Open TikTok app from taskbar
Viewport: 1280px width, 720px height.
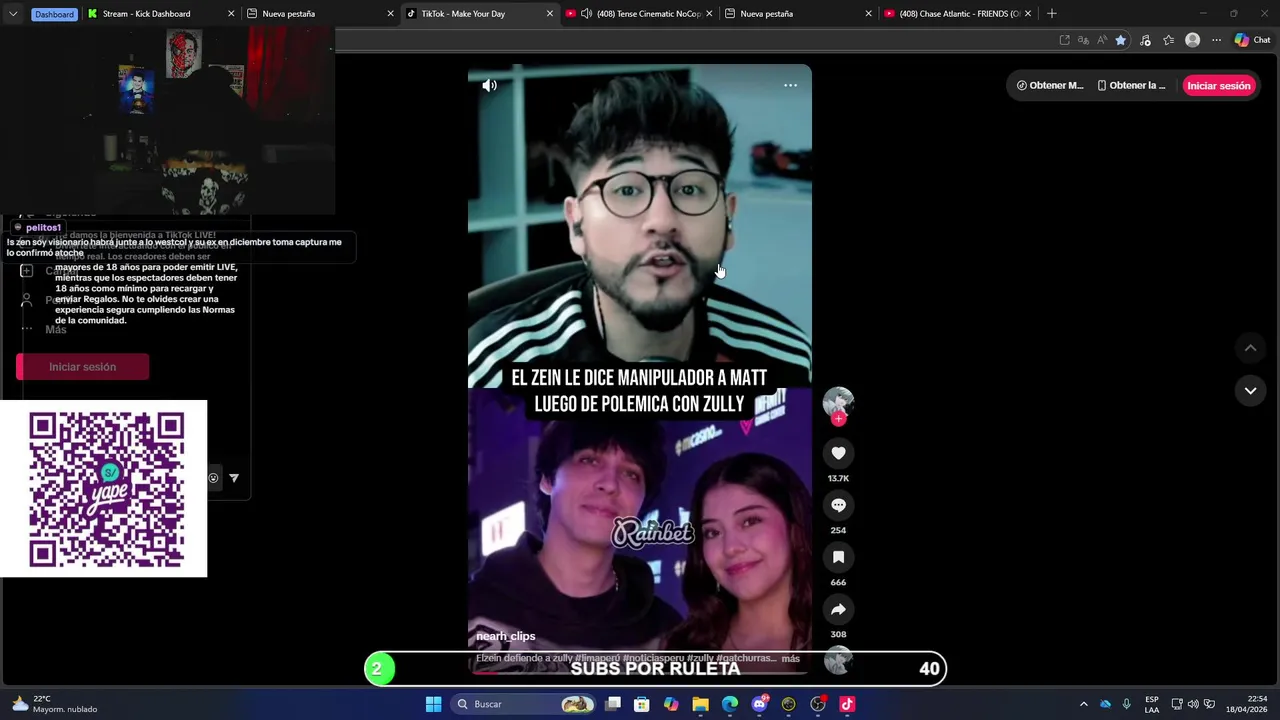pos(847,704)
